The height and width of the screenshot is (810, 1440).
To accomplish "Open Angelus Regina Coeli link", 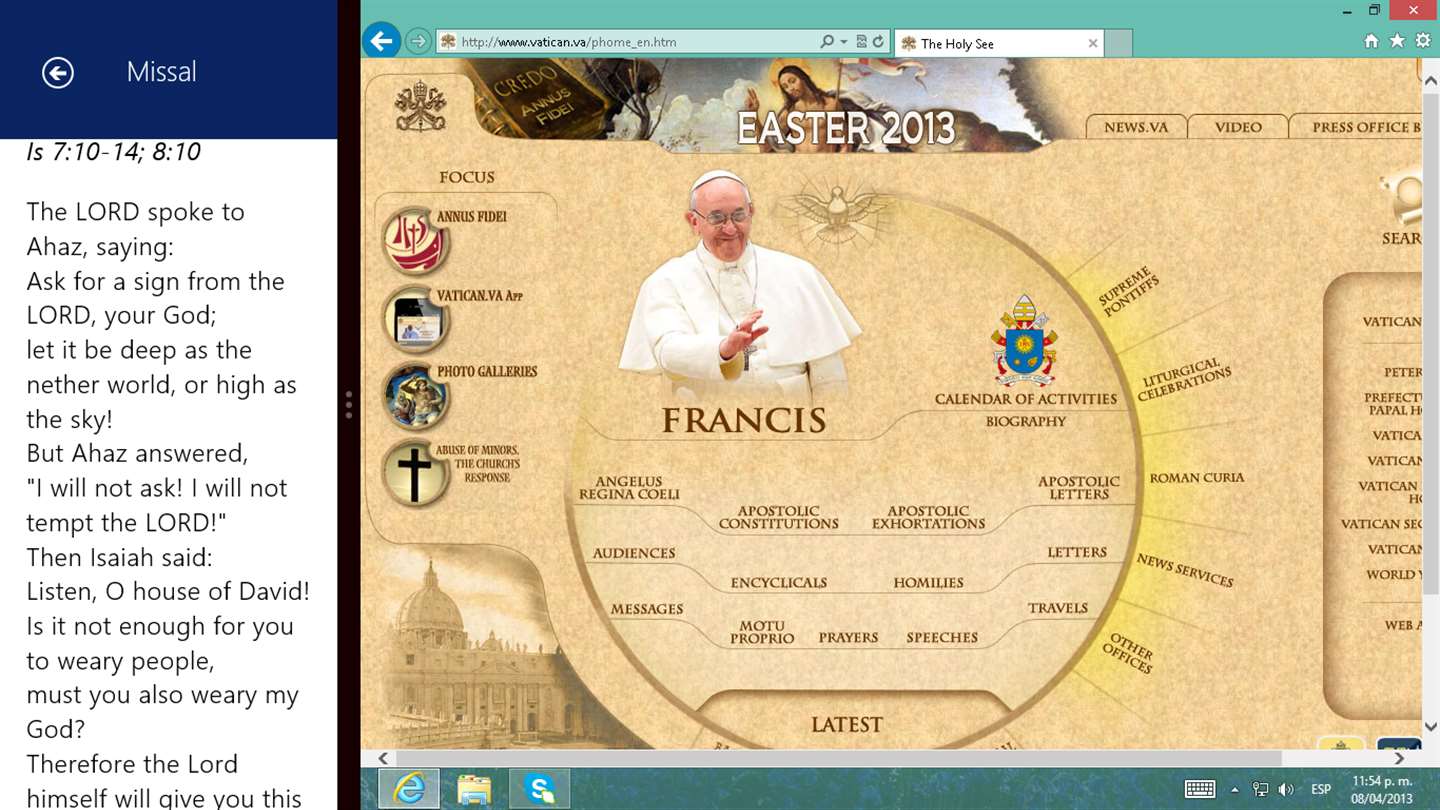I will pos(629,488).
